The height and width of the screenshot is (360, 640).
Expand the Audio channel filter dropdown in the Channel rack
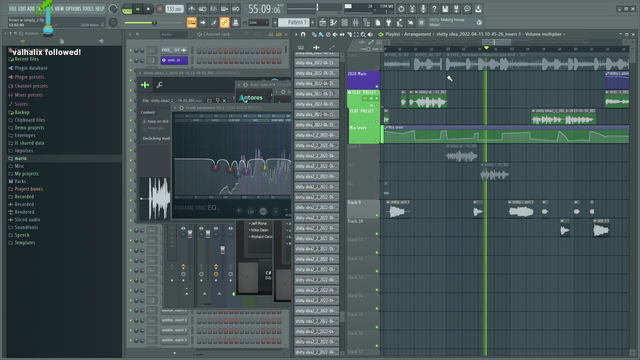click(173, 34)
